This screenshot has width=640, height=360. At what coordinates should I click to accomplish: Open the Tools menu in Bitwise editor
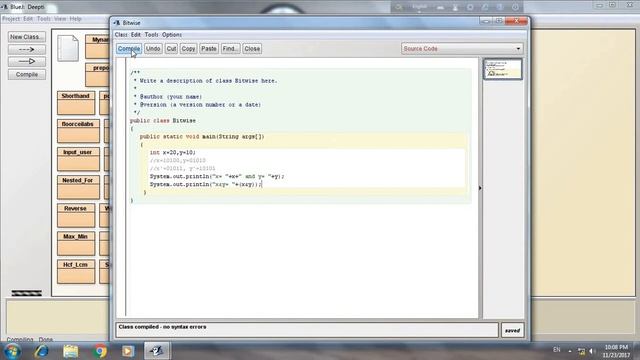(151, 35)
